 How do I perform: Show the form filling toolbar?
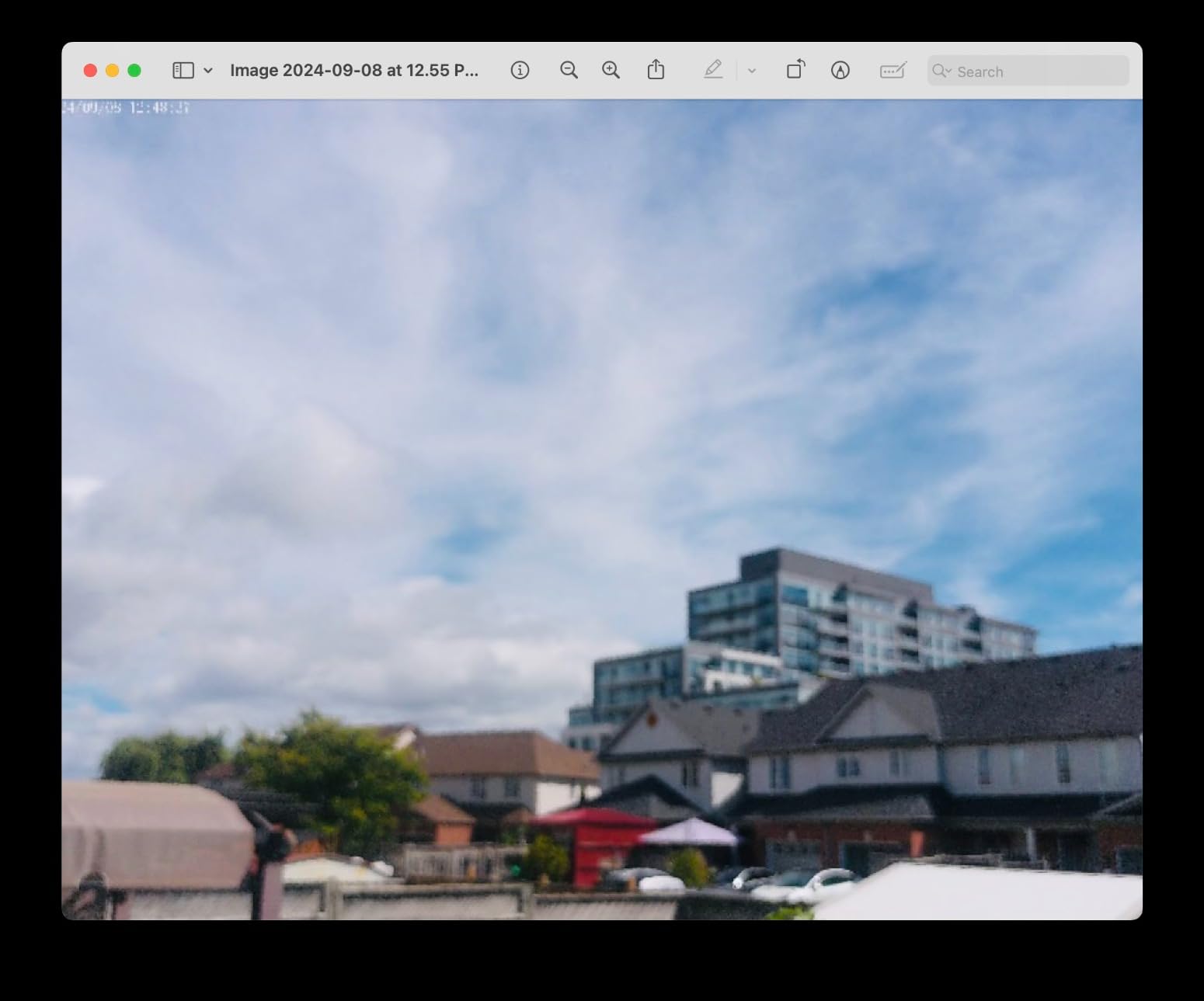(x=893, y=71)
